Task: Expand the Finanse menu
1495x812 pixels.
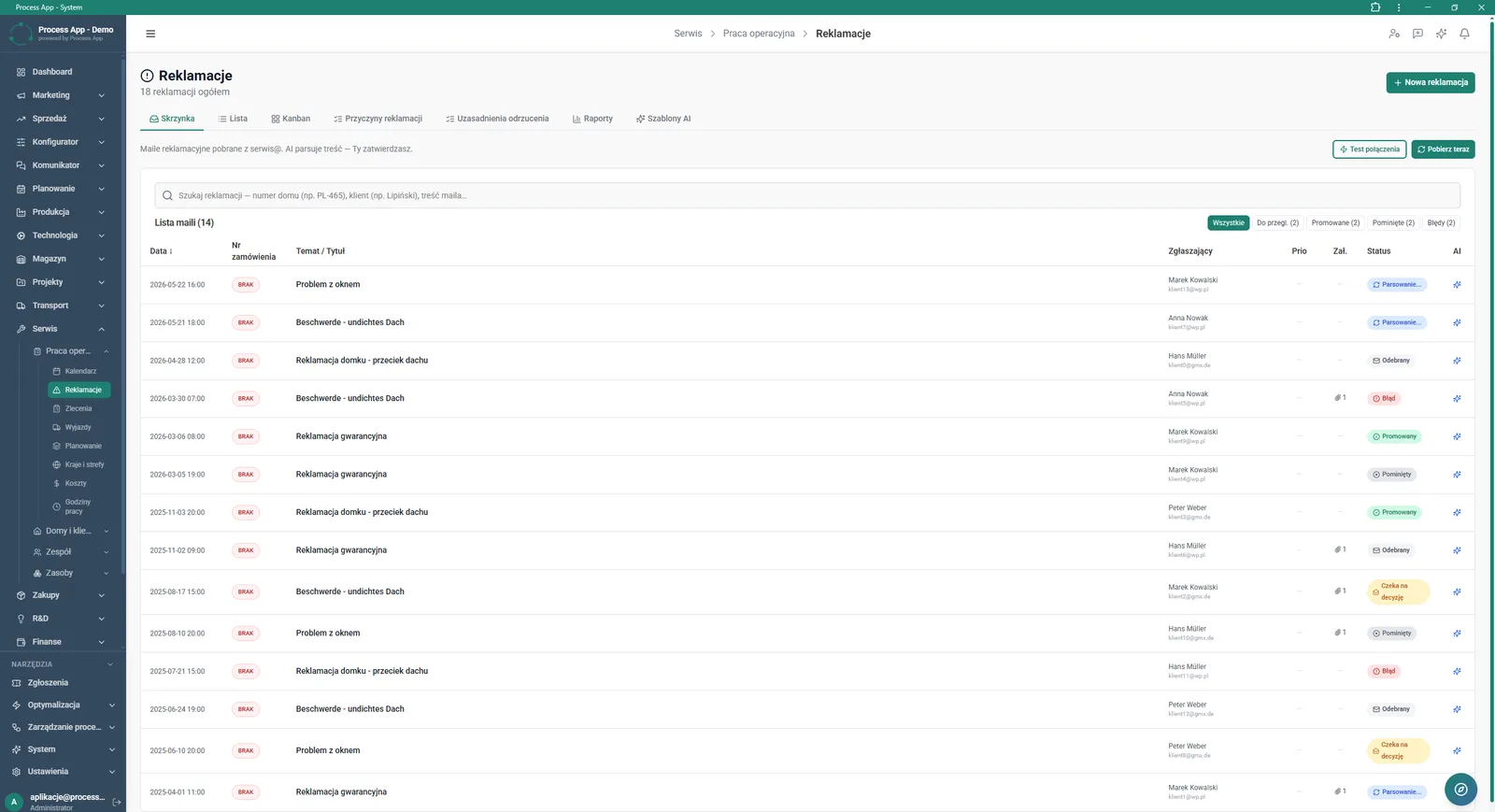Action: [x=63, y=642]
